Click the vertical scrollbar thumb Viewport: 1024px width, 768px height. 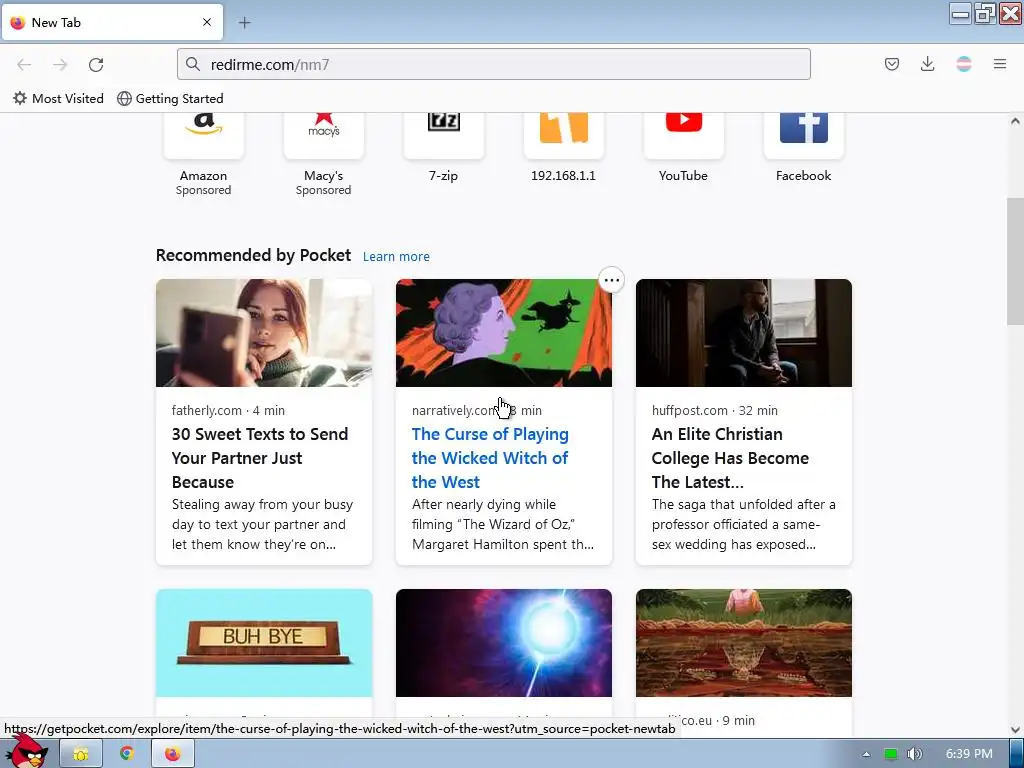tap(1015, 261)
